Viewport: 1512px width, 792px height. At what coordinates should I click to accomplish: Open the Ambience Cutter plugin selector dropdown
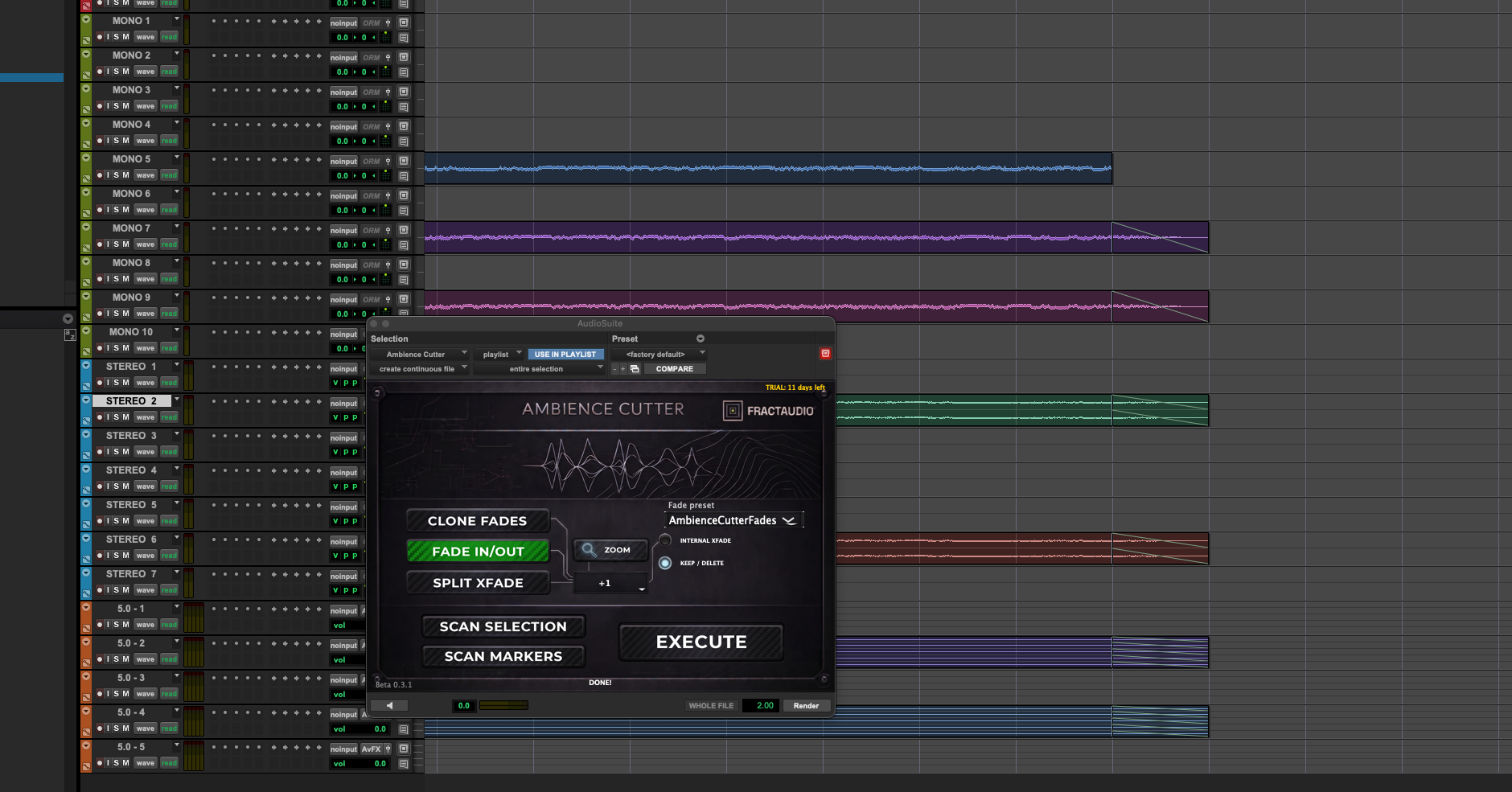click(419, 355)
